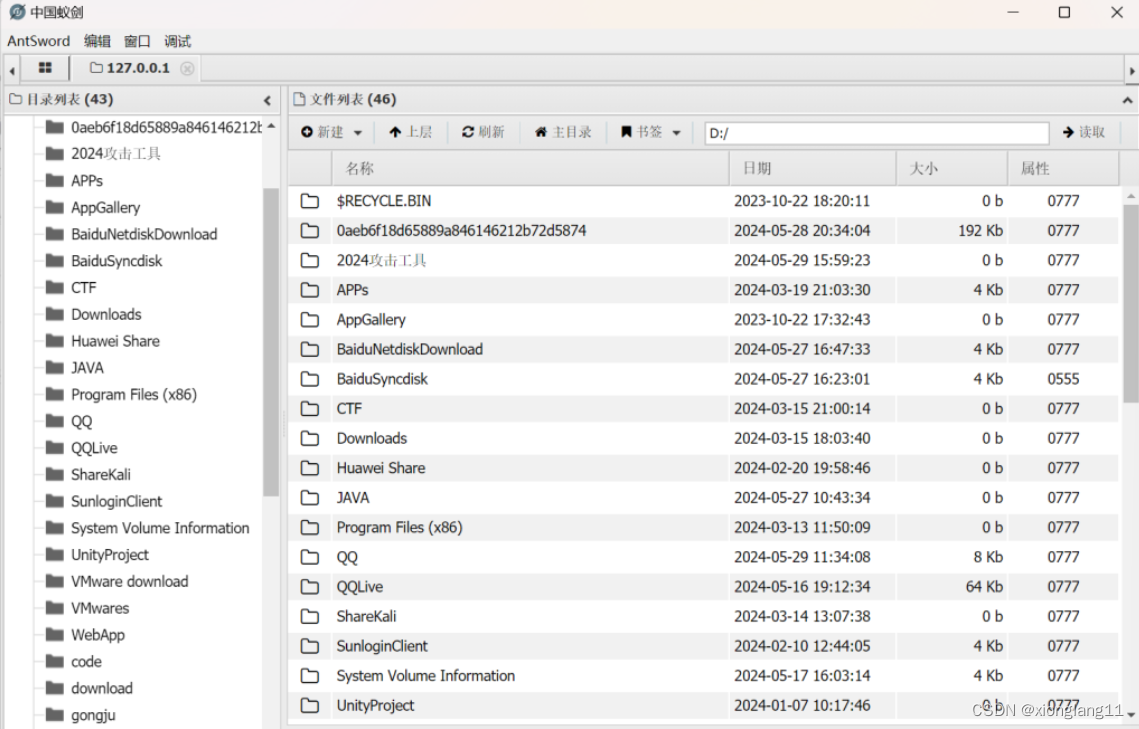Open the home grid view tab
The height and width of the screenshot is (729, 1139).
(x=45, y=68)
